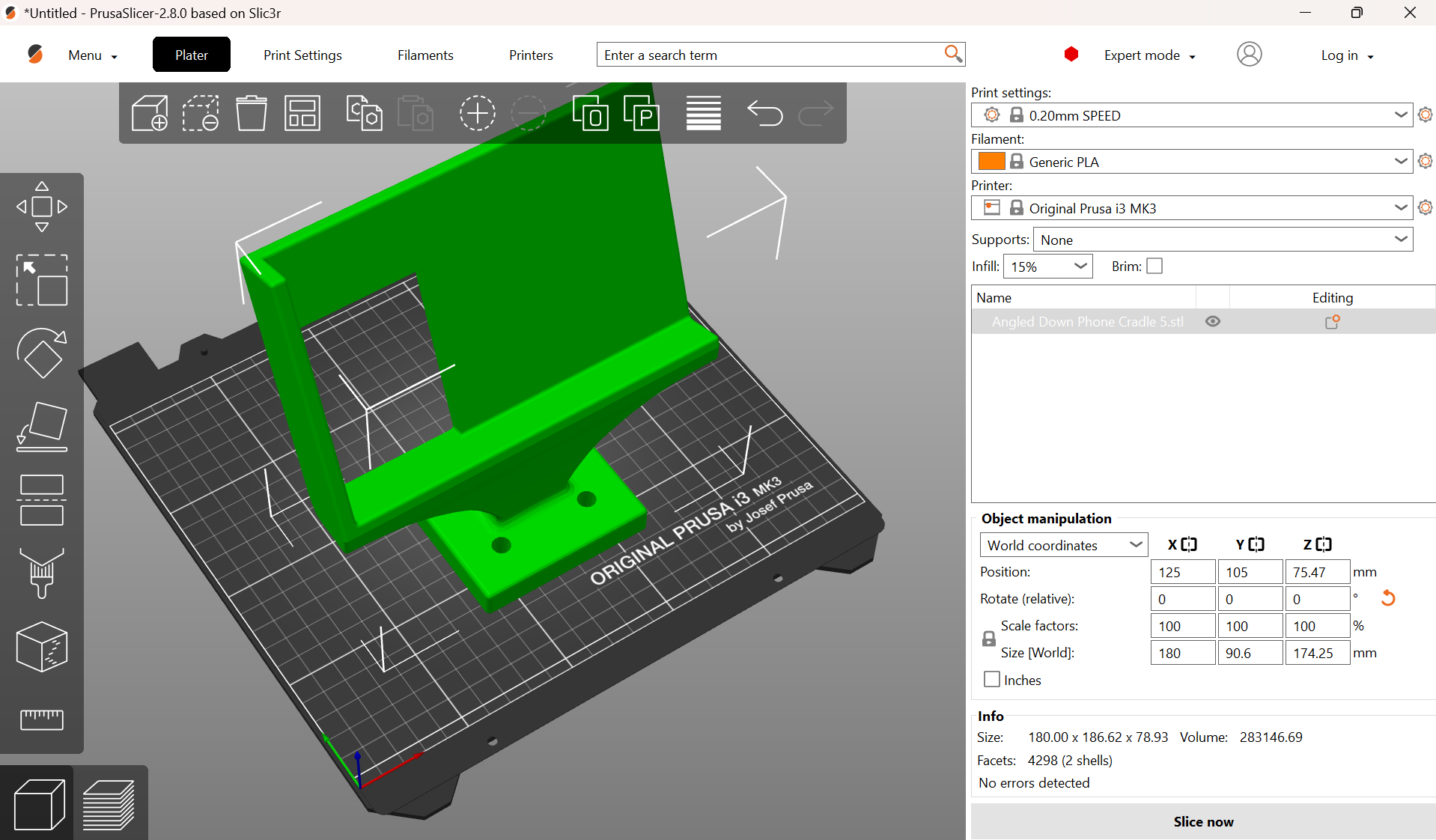Open the Generic PLA filament dropdown
1436x840 pixels.
[1192, 162]
